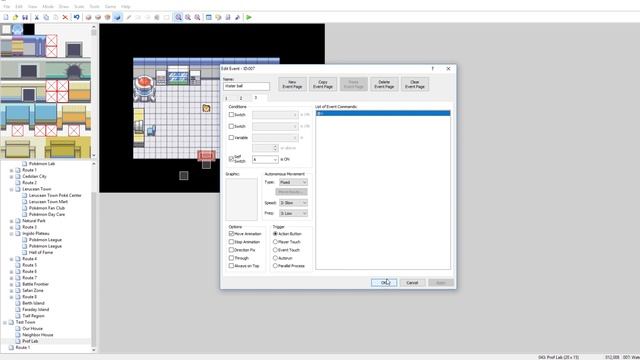This screenshot has width=640, height=360.
Task: Open the Game menu
Action: point(110,7)
